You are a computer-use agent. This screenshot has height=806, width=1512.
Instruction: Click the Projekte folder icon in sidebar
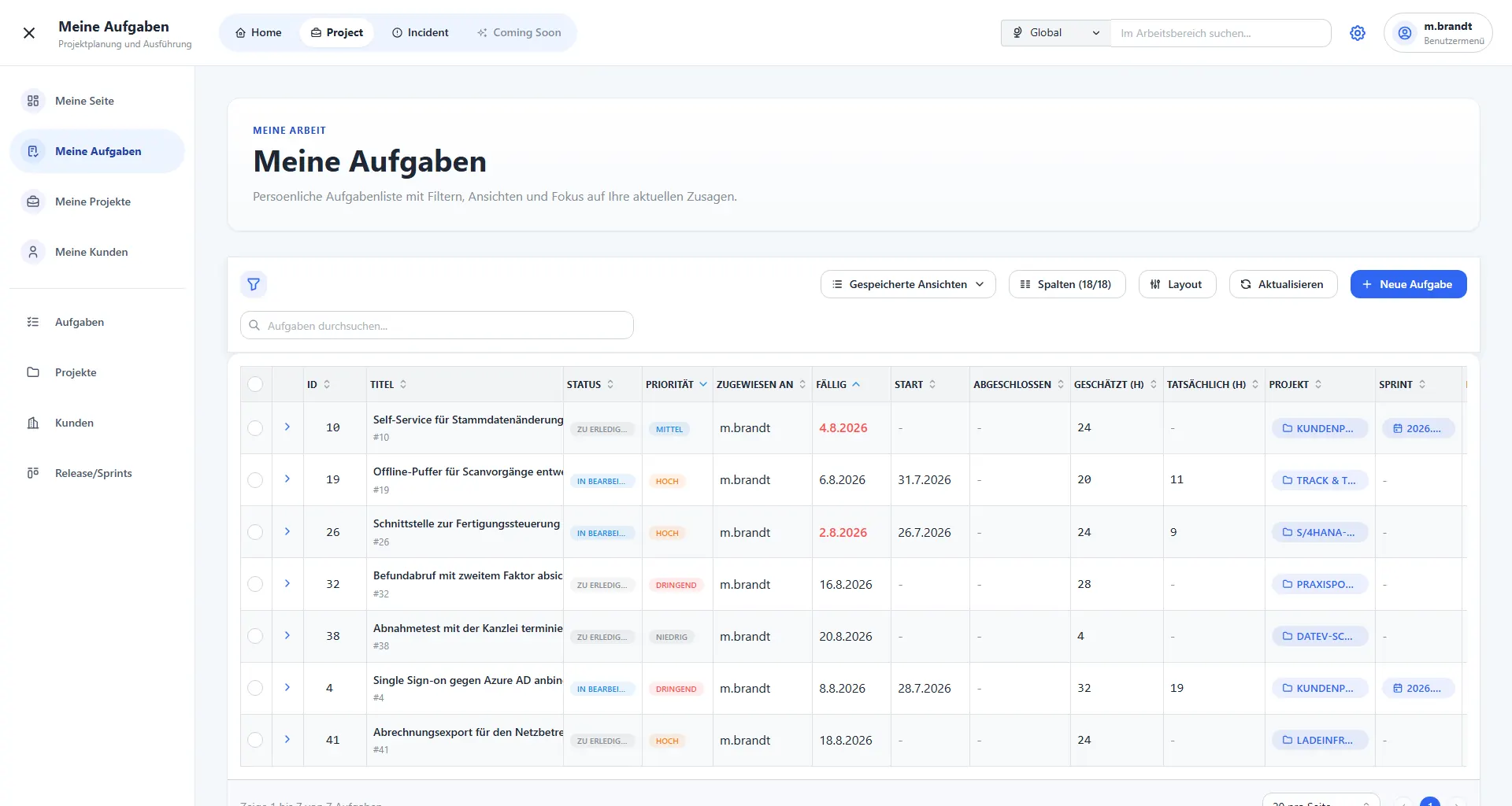click(x=33, y=372)
